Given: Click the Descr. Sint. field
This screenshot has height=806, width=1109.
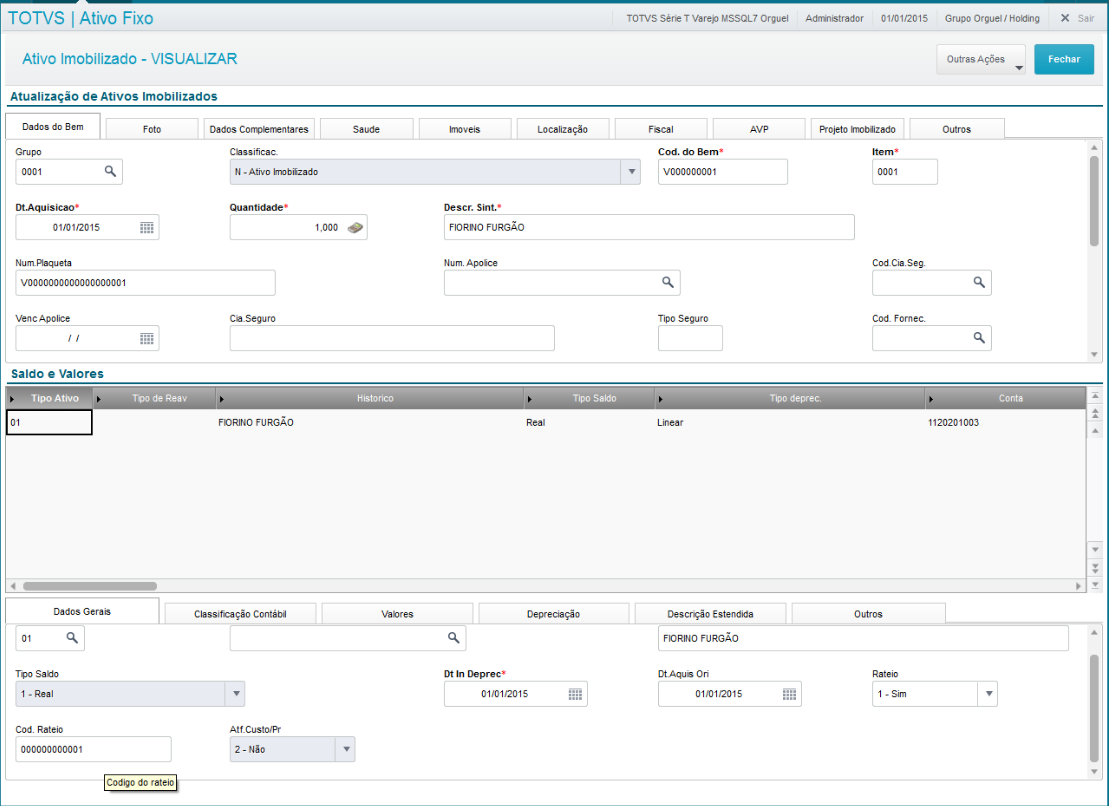Looking at the screenshot, I should coord(649,228).
